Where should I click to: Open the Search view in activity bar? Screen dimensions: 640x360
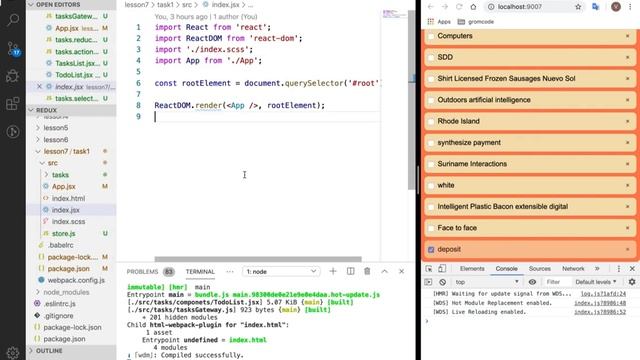point(13,20)
